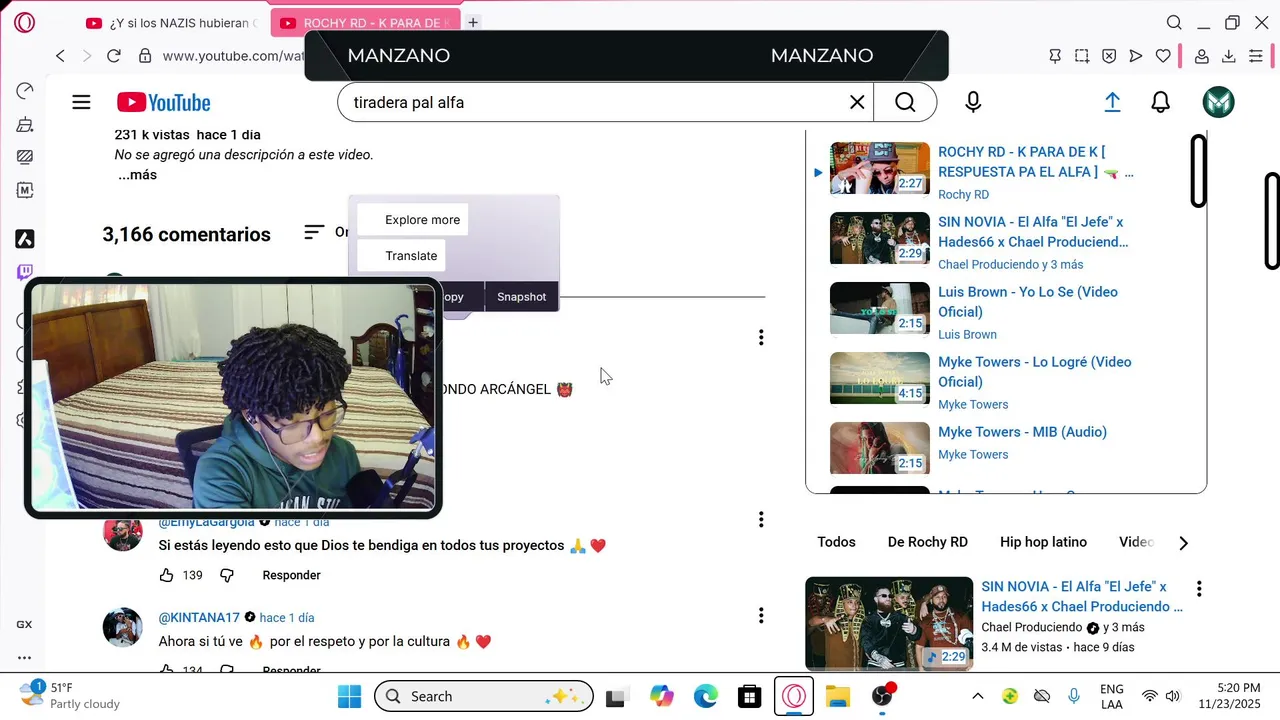
Task: Open GX Control speedometer in sidebar
Action: tap(25, 91)
